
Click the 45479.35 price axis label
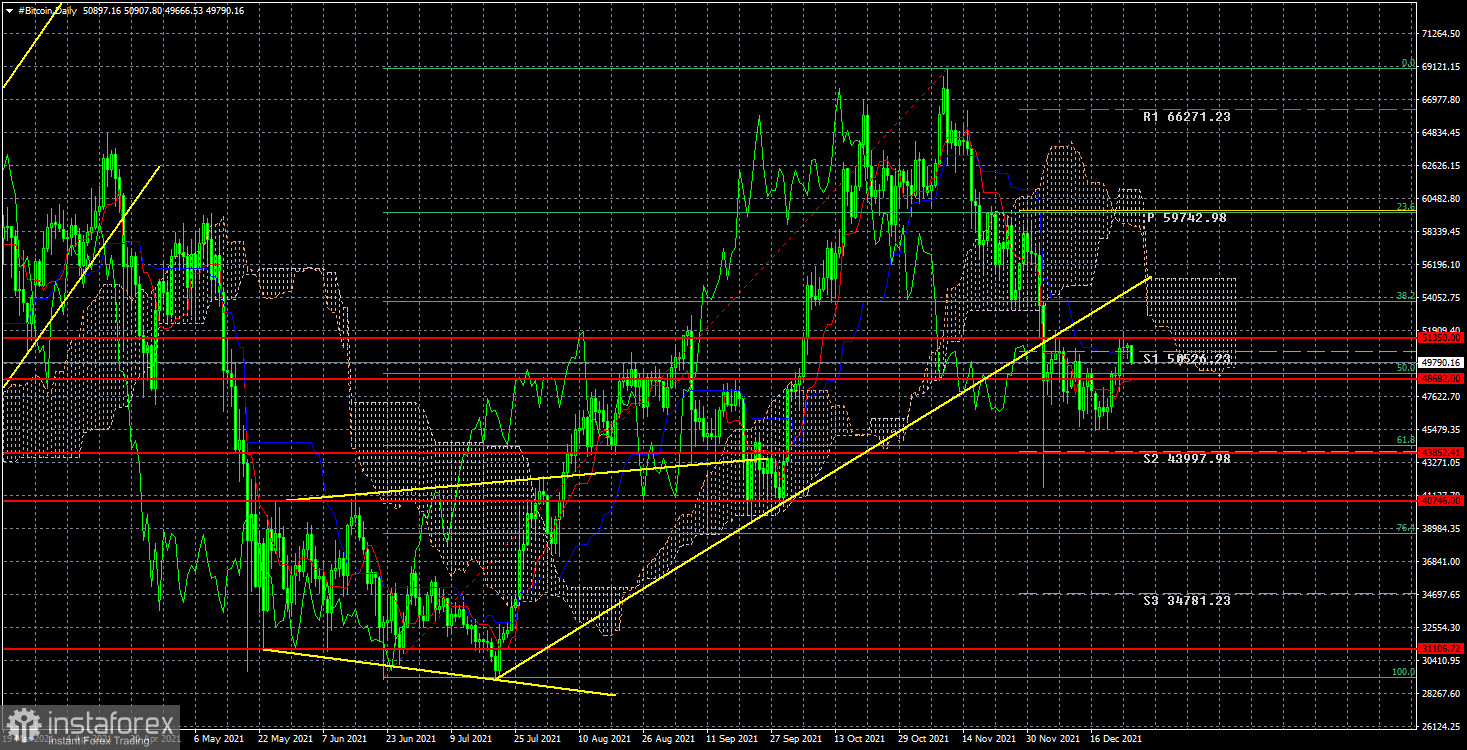coord(1441,429)
